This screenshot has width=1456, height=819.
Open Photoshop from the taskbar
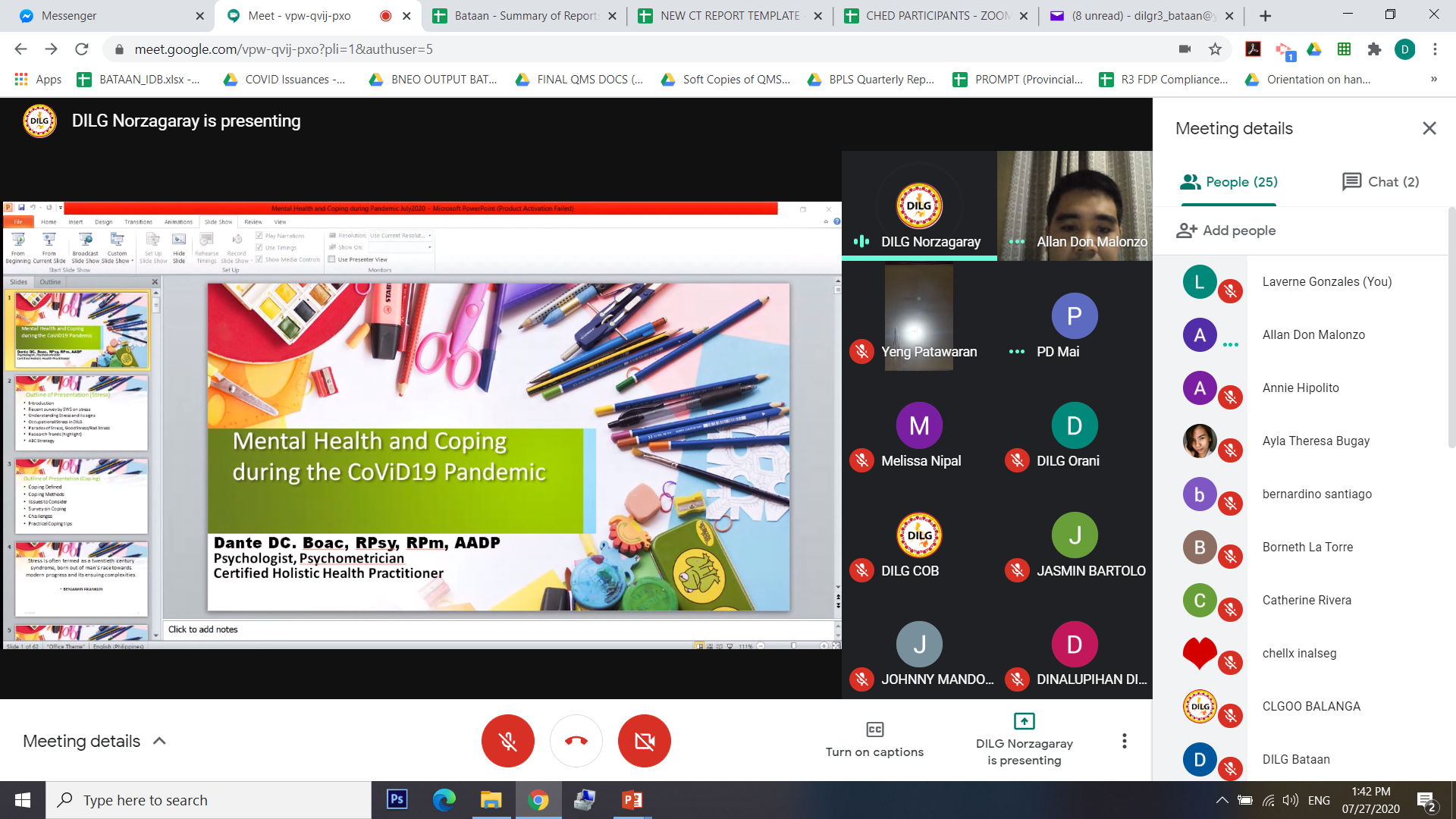tap(397, 800)
